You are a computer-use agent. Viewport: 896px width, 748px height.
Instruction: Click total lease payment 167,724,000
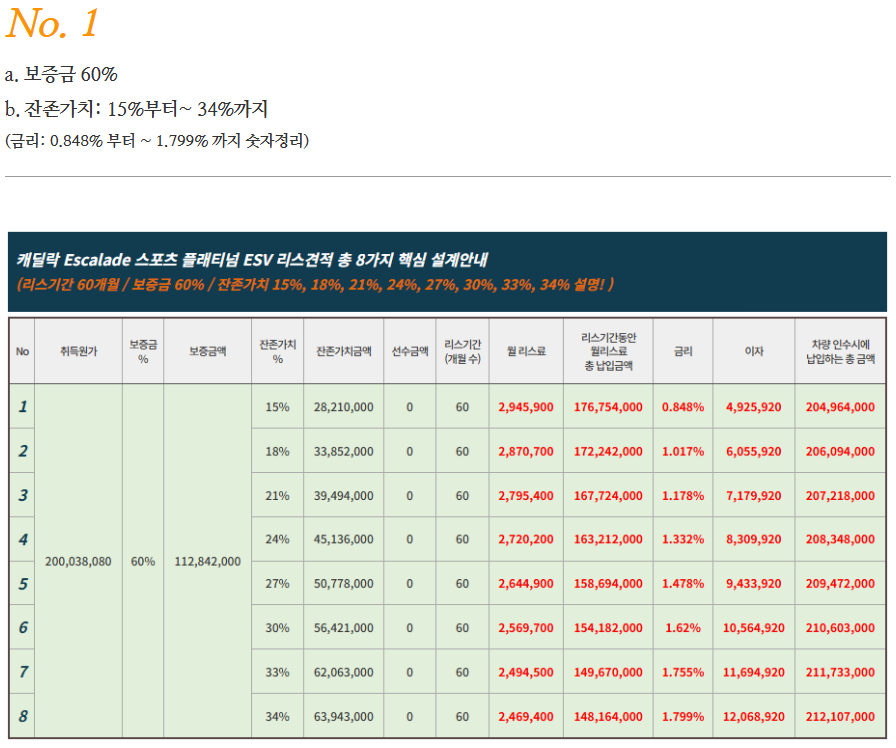608,496
